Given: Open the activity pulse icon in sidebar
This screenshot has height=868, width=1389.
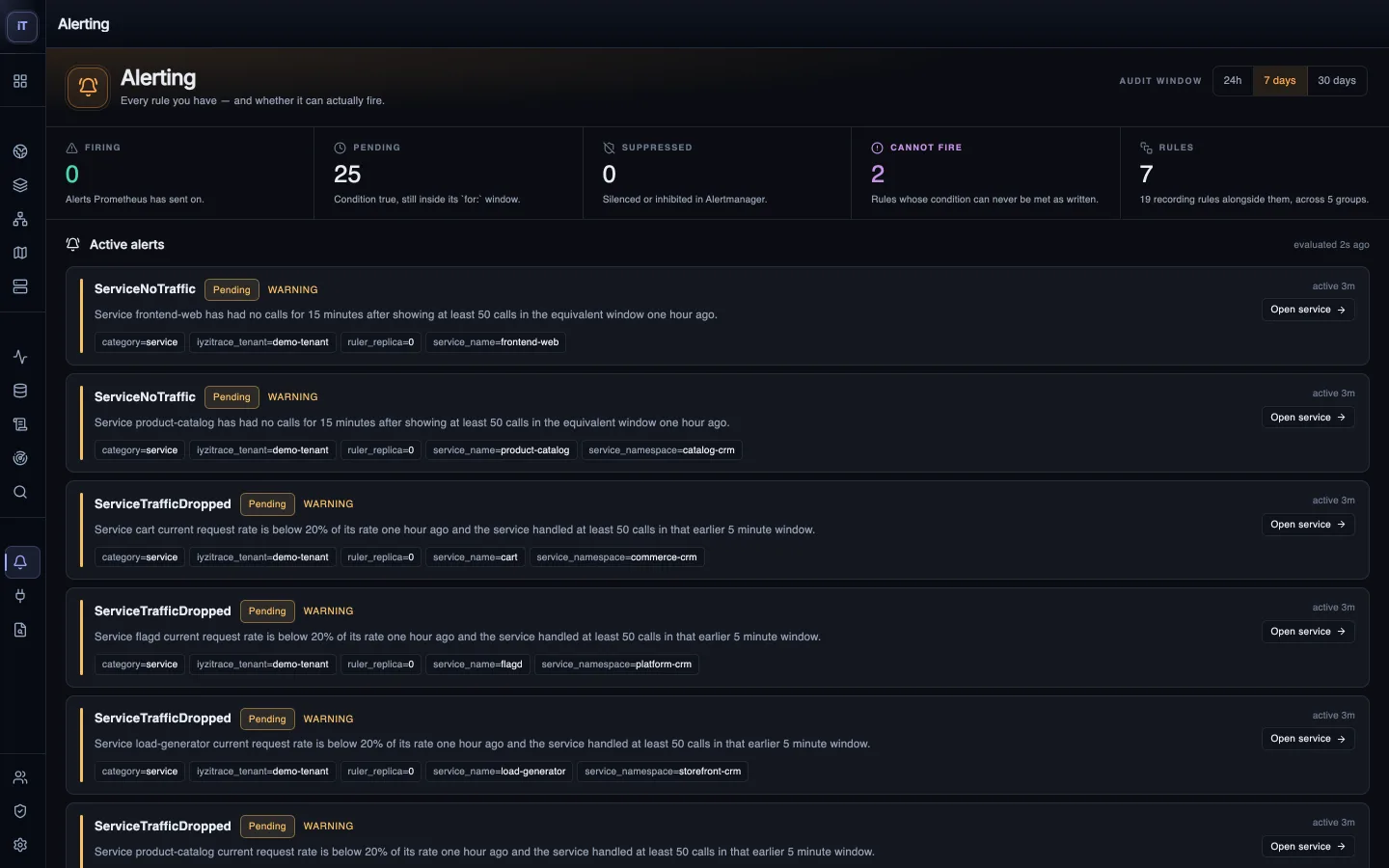Looking at the screenshot, I should pyautogui.click(x=20, y=357).
